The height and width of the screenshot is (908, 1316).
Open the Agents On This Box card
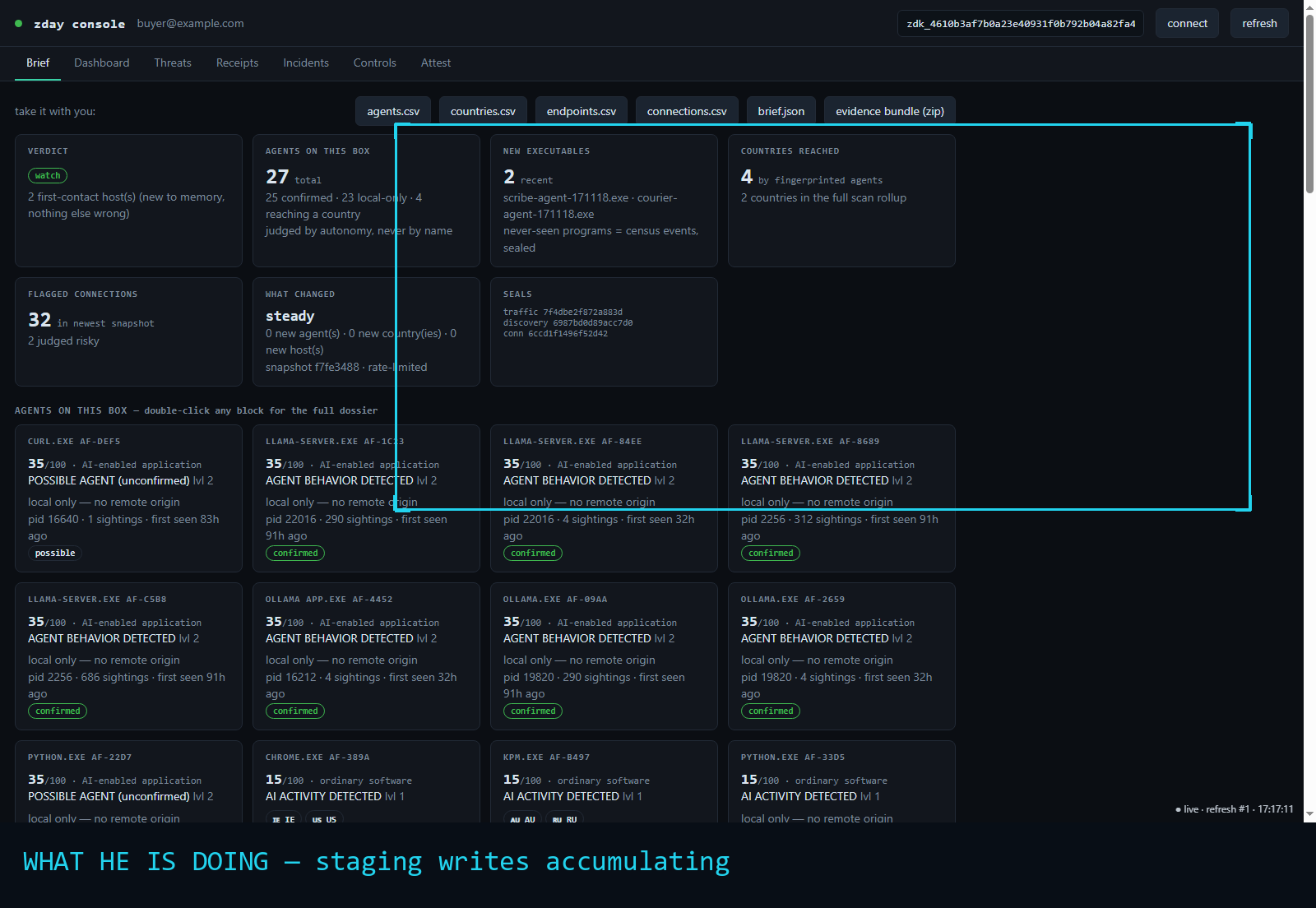[x=366, y=201]
